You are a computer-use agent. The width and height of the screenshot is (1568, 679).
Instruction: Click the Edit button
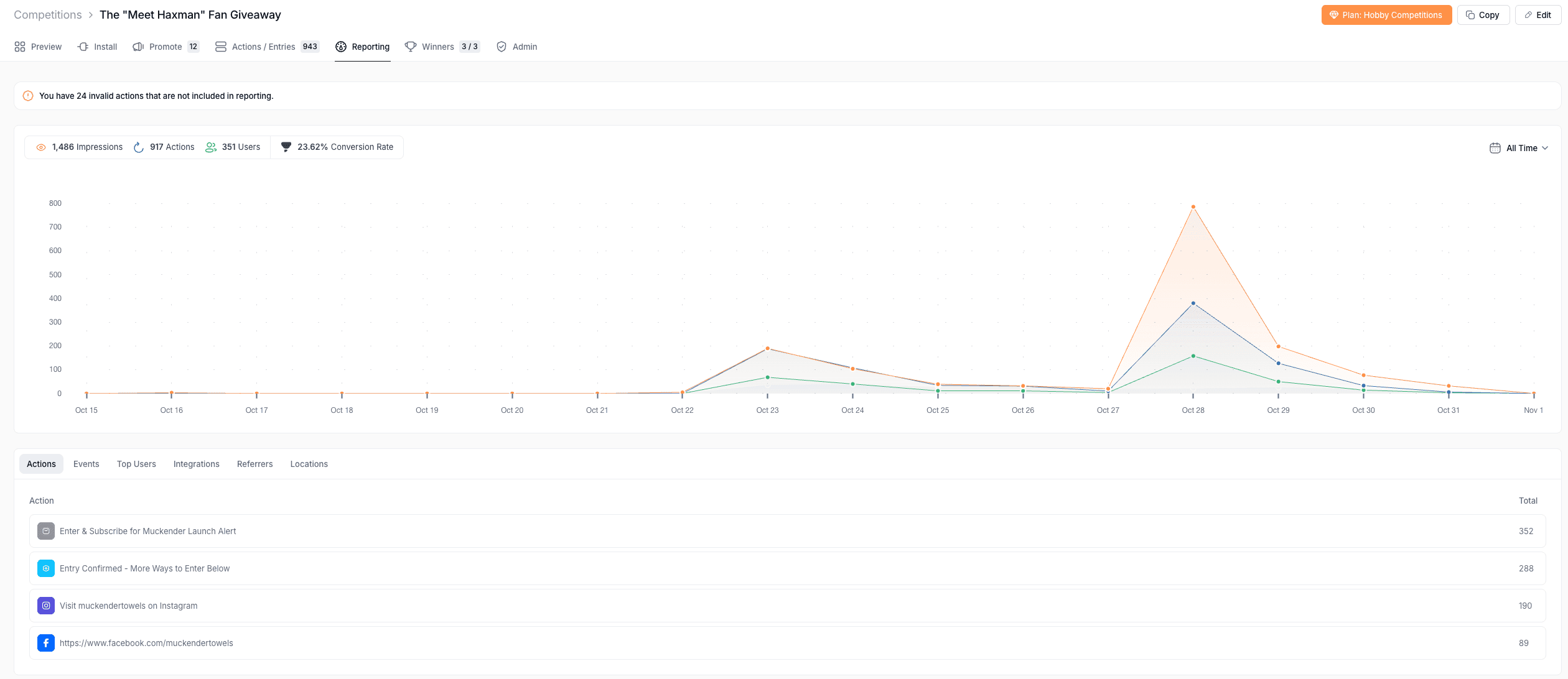coord(1538,15)
